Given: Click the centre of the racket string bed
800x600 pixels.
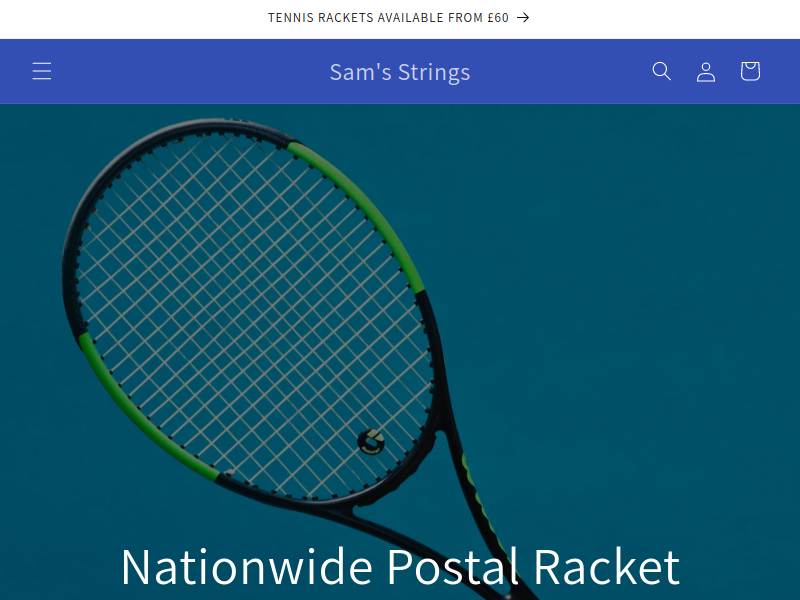Looking at the screenshot, I should click(255, 314).
